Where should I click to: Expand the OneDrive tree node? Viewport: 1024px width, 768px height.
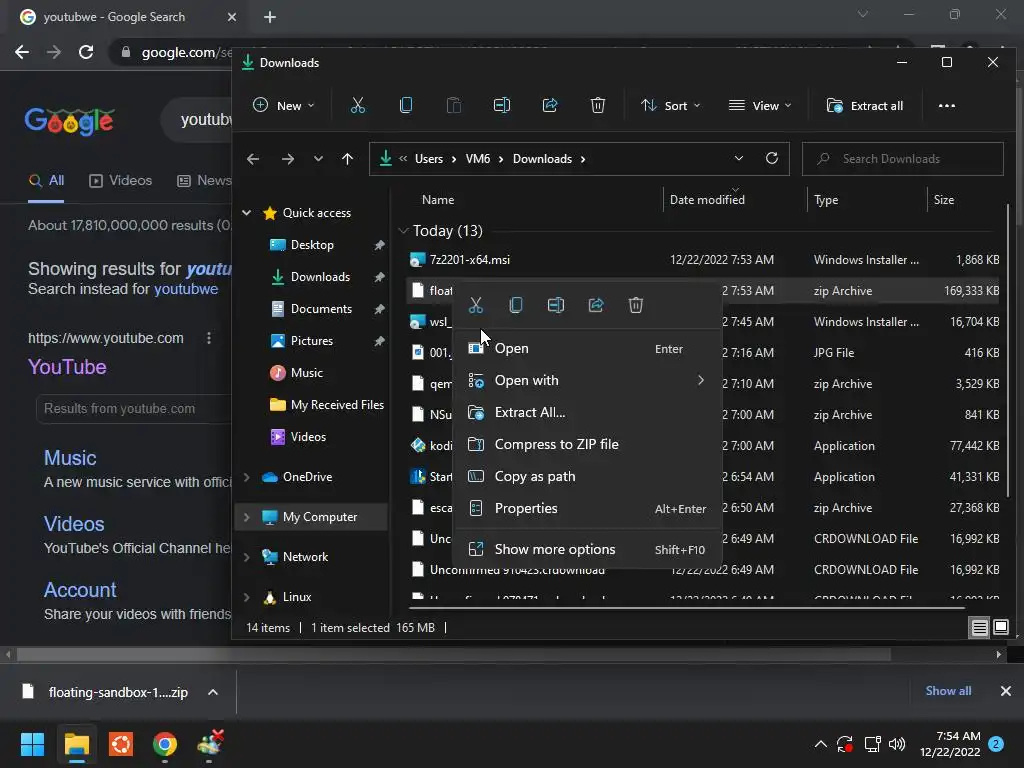coord(247,477)
